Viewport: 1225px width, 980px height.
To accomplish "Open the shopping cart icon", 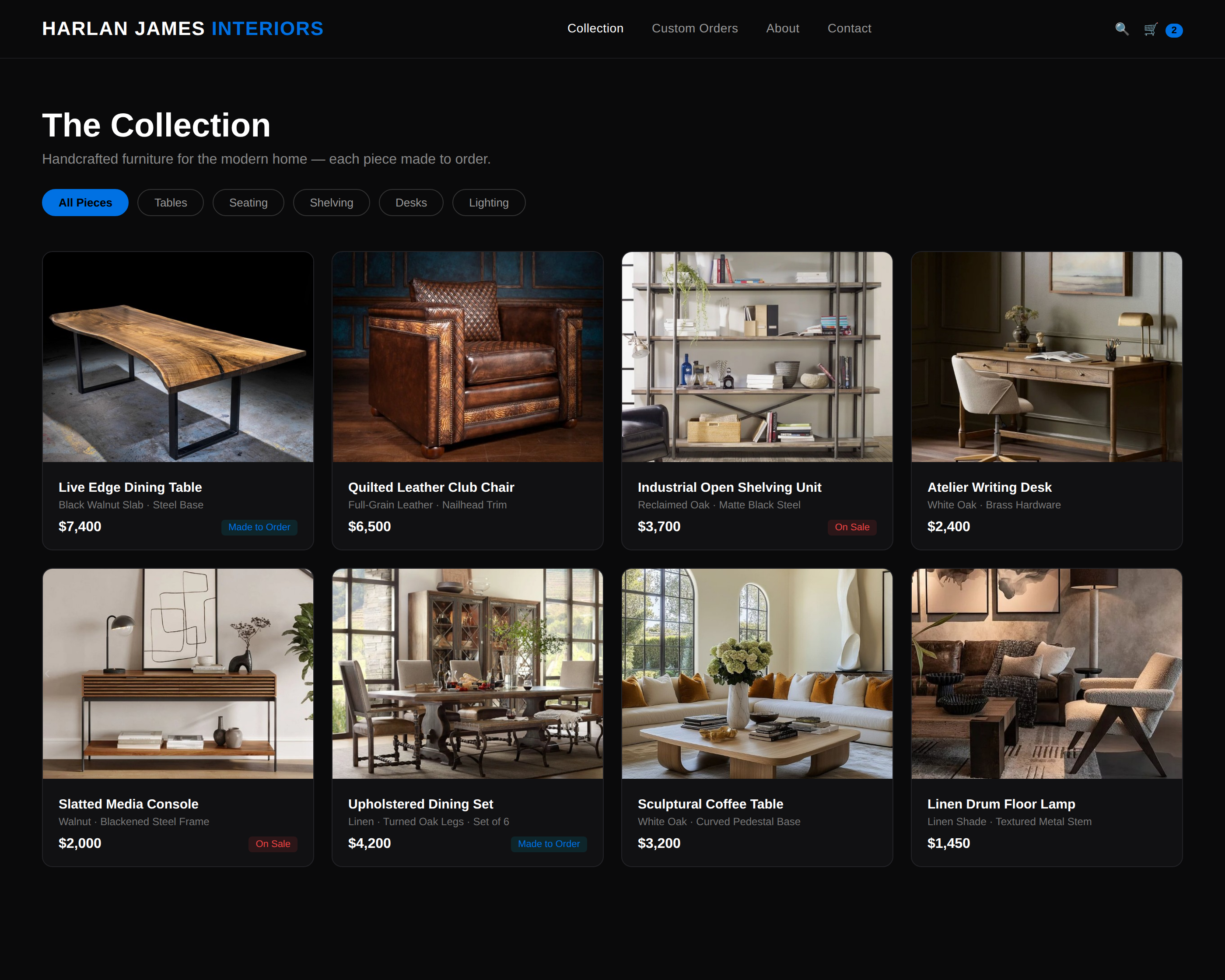I will [x=1150, y=29].
